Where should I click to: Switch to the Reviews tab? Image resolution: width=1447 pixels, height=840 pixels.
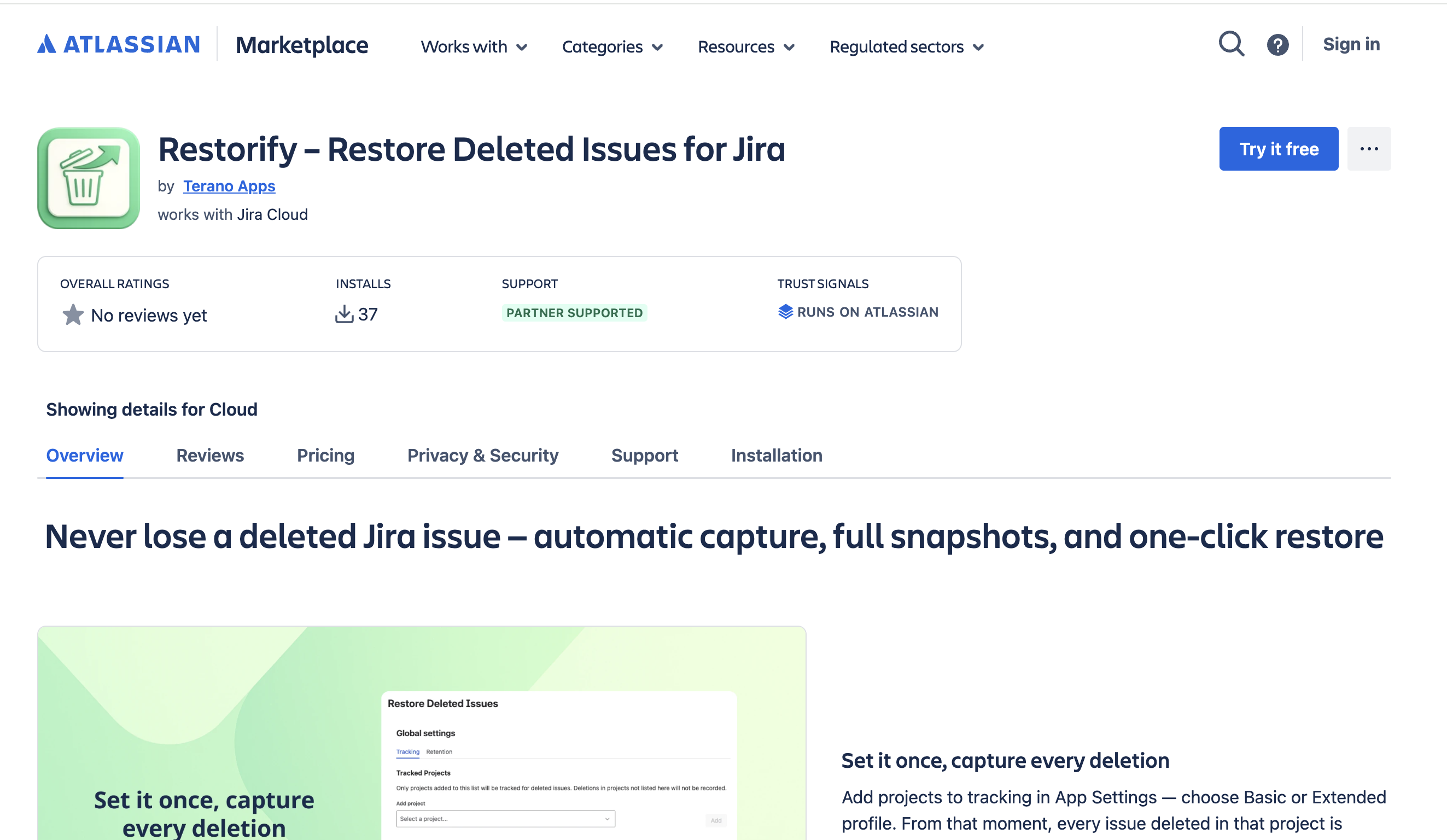210,456
